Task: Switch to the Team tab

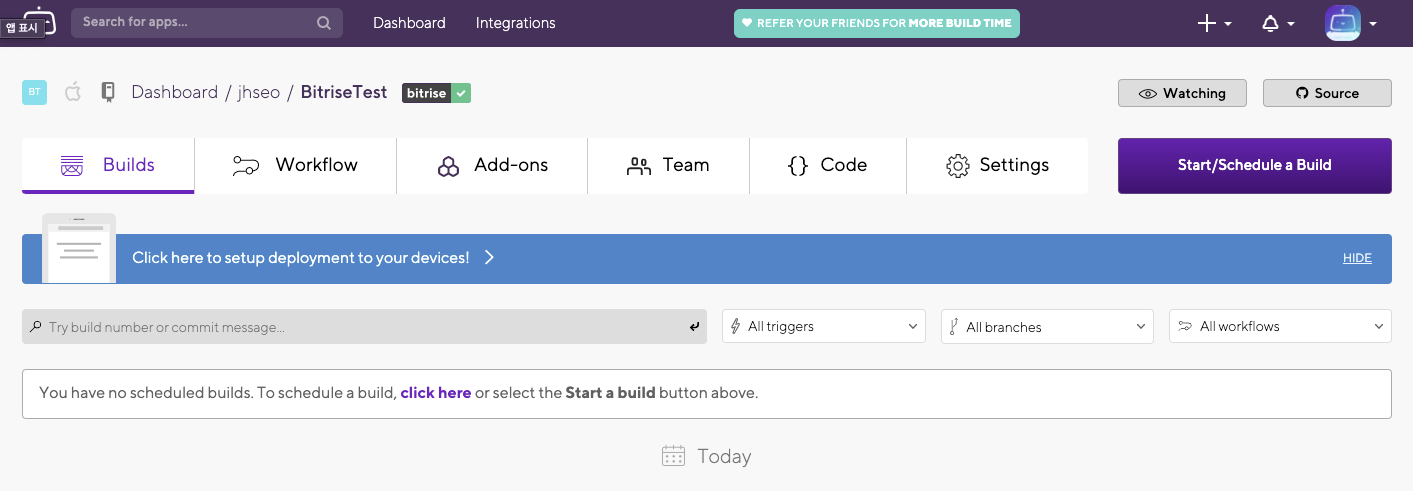Action: coord(668,165)
